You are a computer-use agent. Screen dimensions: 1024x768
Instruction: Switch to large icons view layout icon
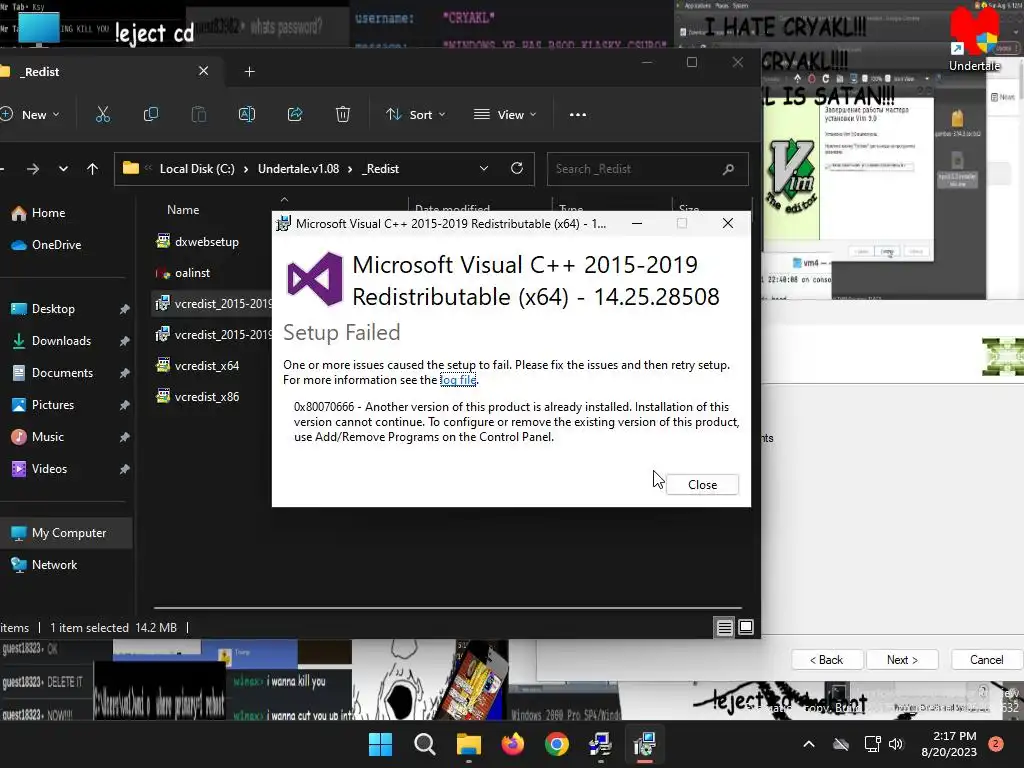tap(746, 628)
